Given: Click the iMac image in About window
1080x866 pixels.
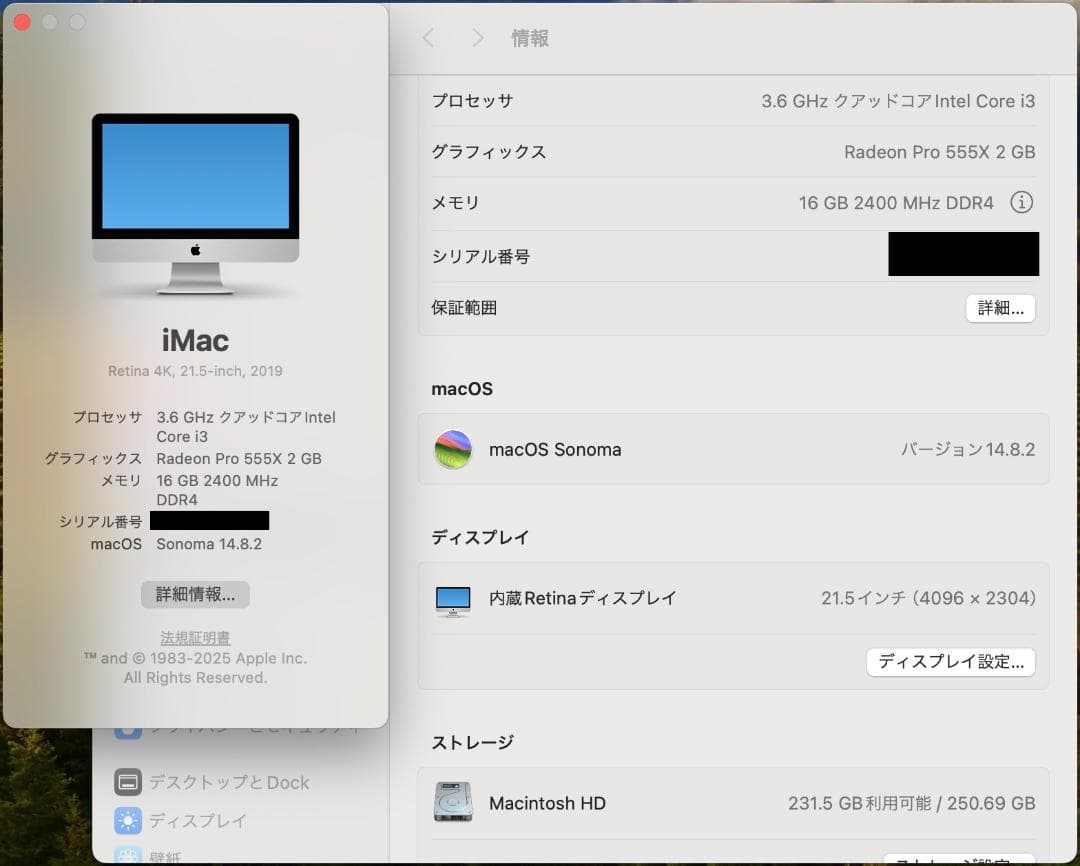Looking at the screenshot, I should click(x=196, y=204).
